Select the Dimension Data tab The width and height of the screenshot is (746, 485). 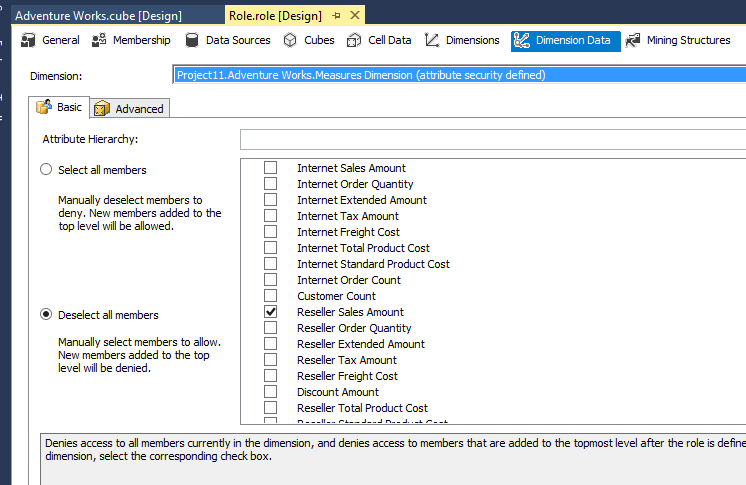(566, 41)
